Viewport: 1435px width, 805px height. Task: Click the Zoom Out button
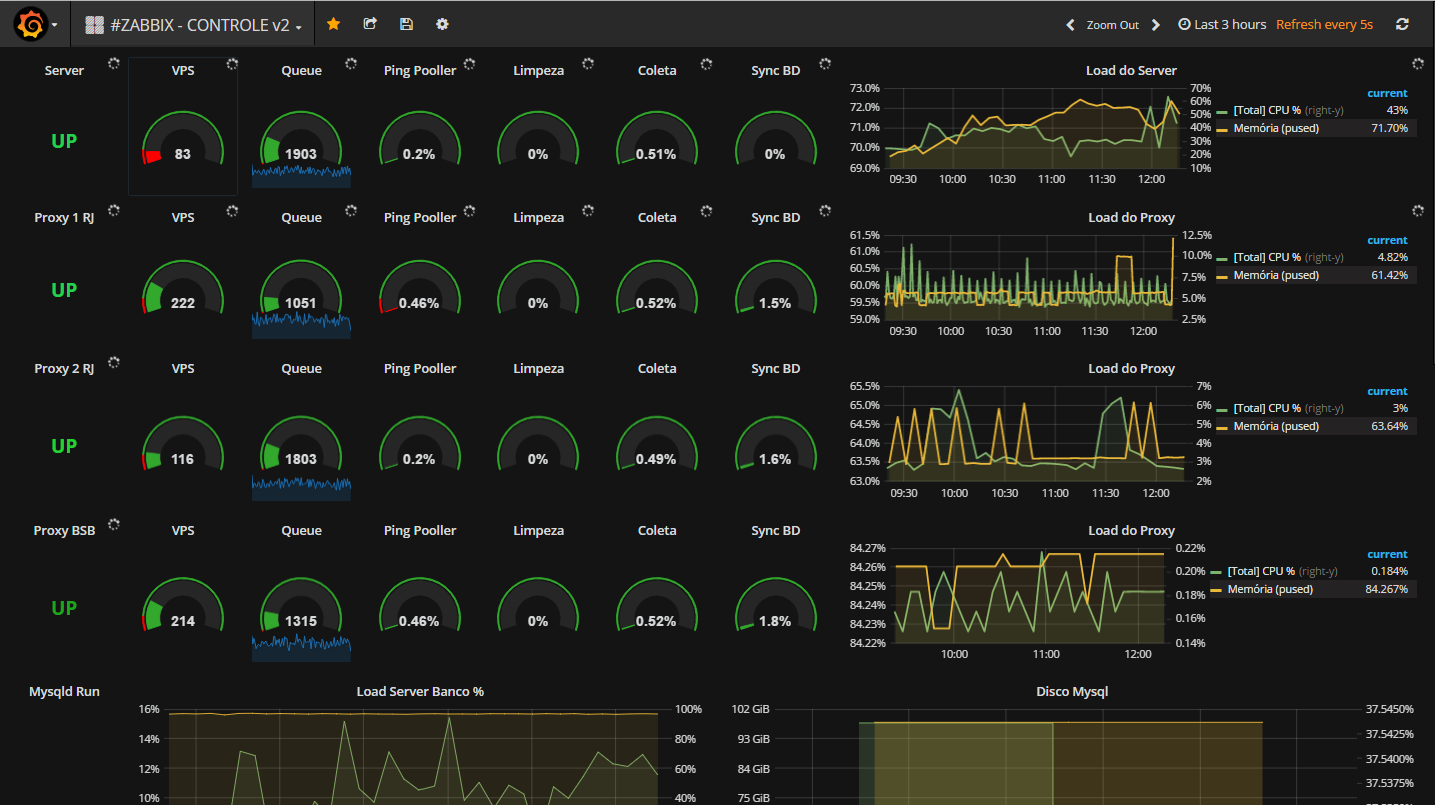(x=1113, y=25)
